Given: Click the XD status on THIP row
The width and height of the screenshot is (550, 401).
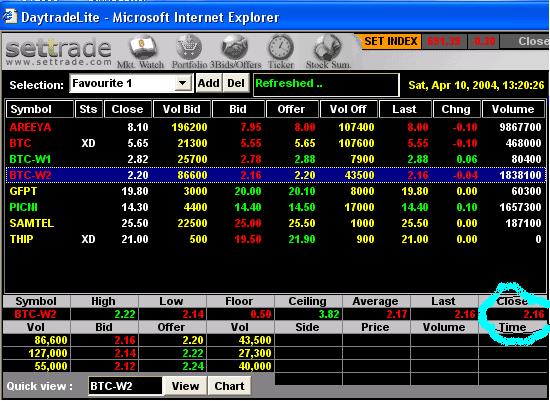Looking at the screenshot, I should (x=88, y=239).
